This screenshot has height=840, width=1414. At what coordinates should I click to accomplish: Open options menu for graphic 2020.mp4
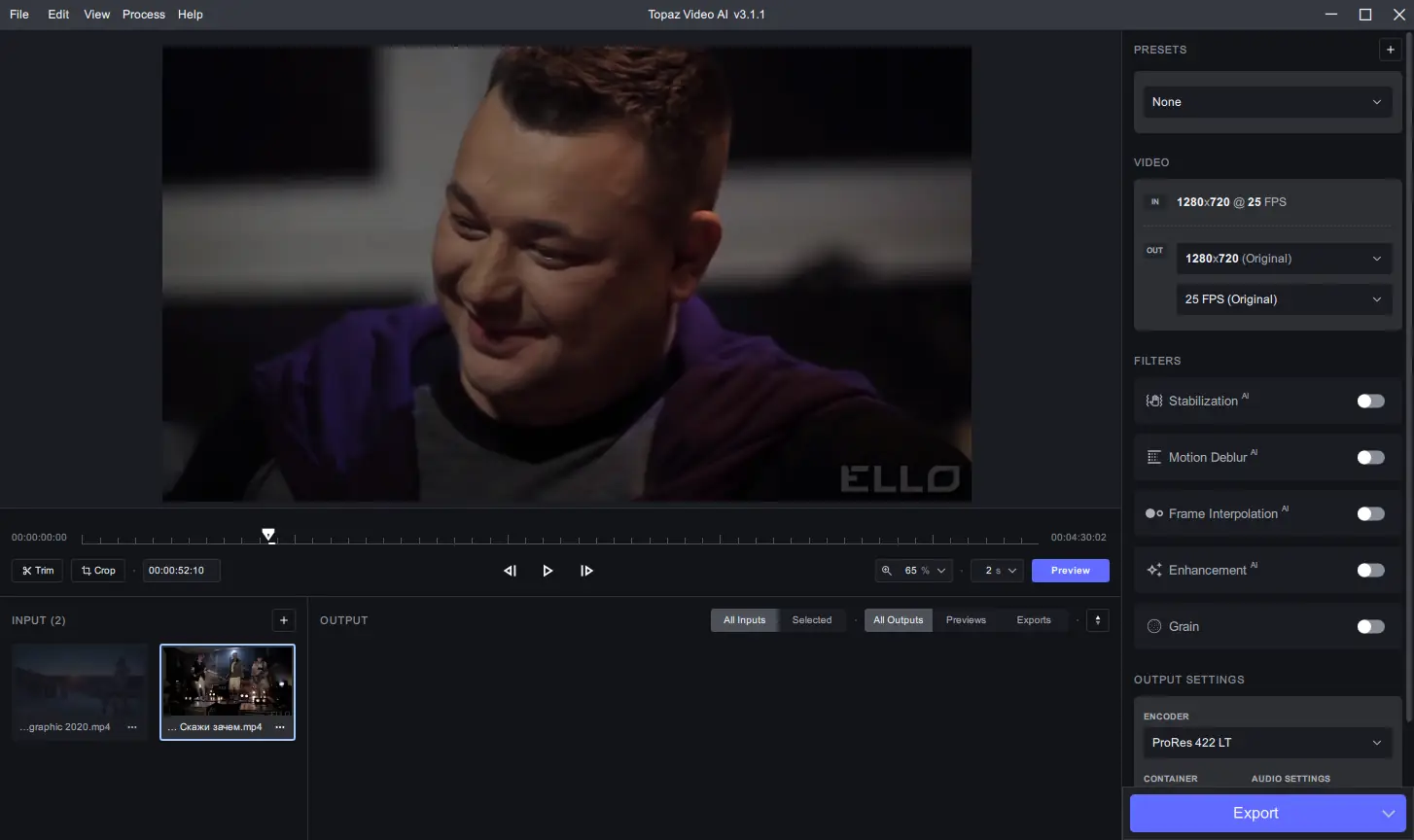click(x=132, y=727)
